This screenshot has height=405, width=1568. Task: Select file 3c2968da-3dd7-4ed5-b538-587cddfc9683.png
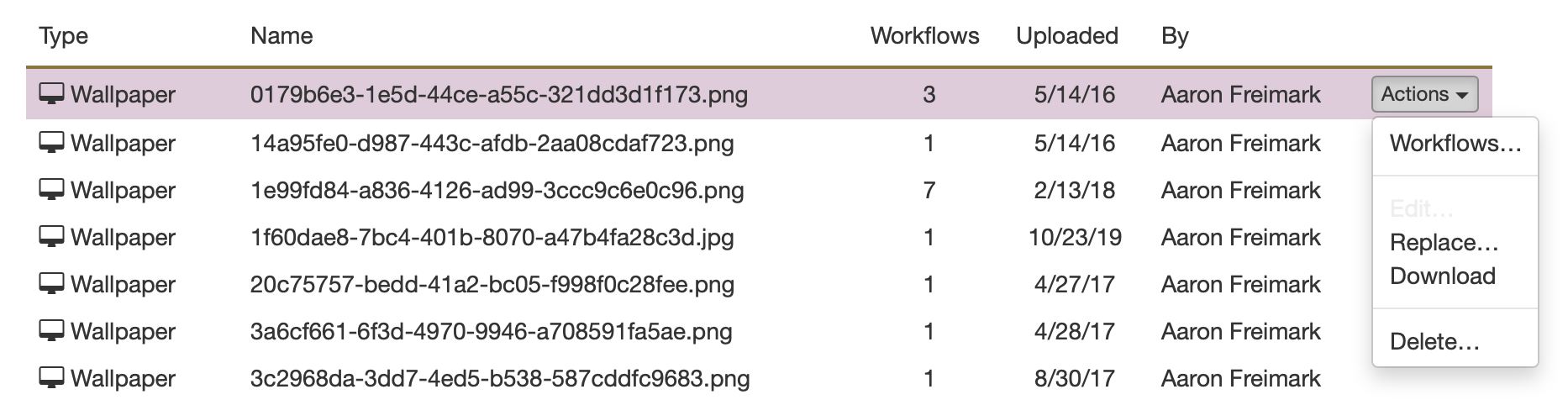(500, 379)
